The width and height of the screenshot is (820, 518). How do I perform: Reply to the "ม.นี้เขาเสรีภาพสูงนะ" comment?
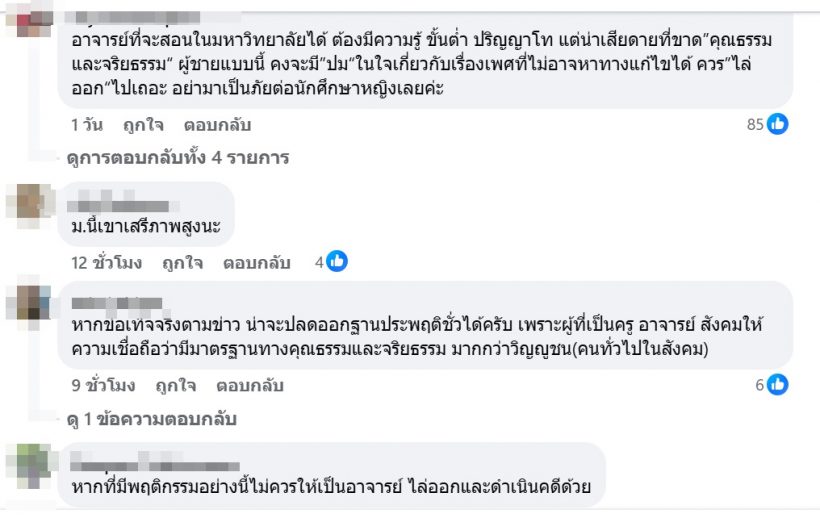(x=256, y=263)
